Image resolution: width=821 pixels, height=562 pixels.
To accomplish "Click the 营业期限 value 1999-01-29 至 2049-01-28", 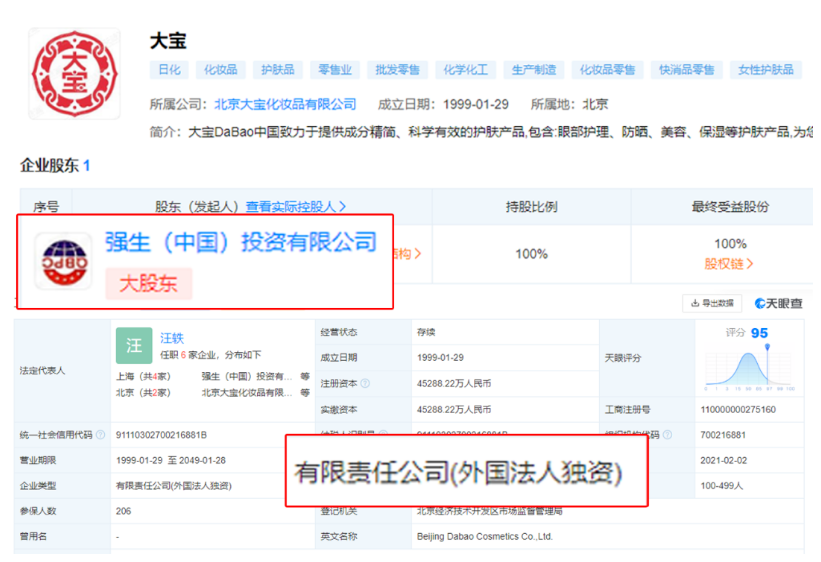I will (171, 460).
